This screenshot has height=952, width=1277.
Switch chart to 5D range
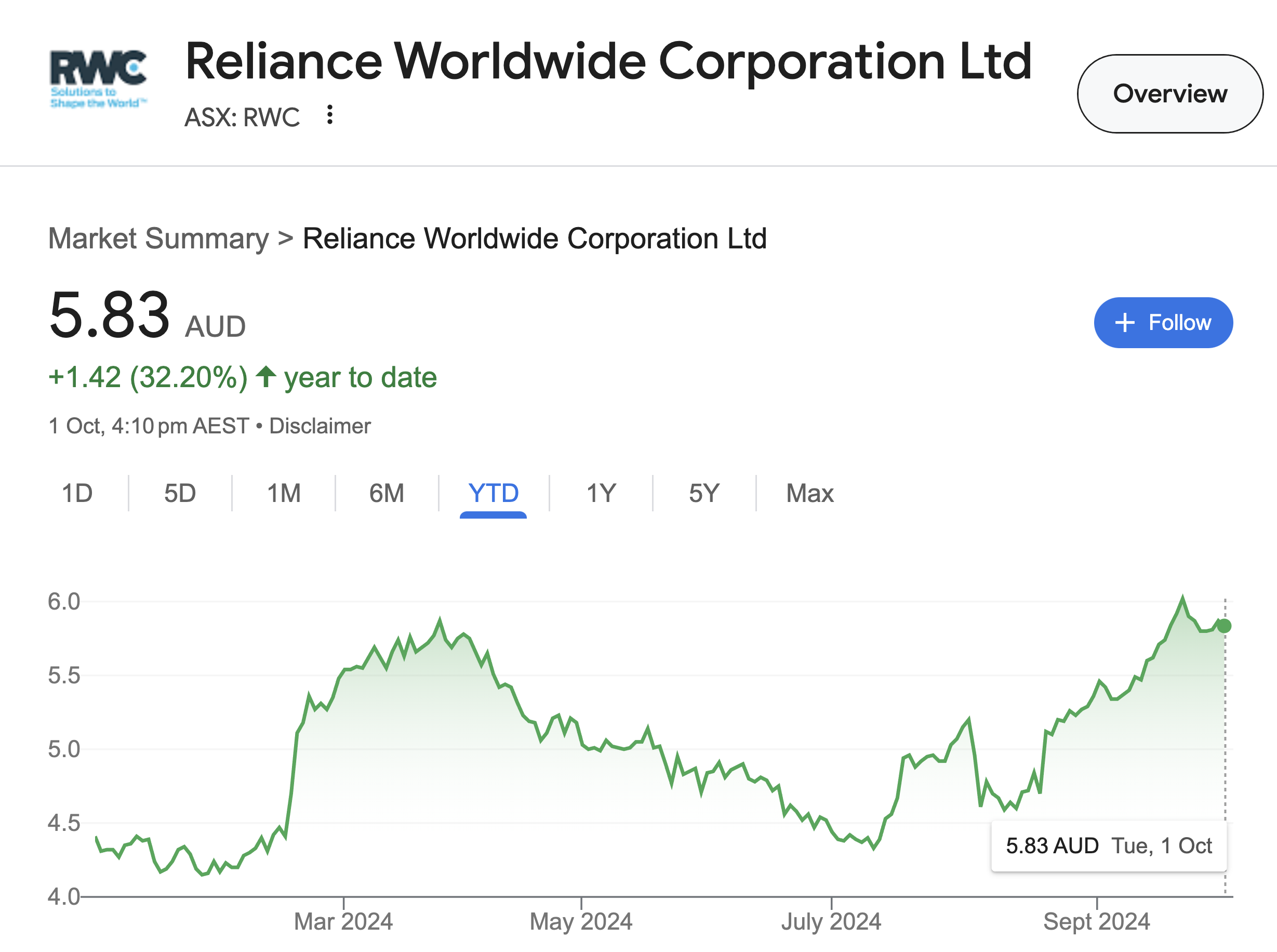(x=180, y=493)
